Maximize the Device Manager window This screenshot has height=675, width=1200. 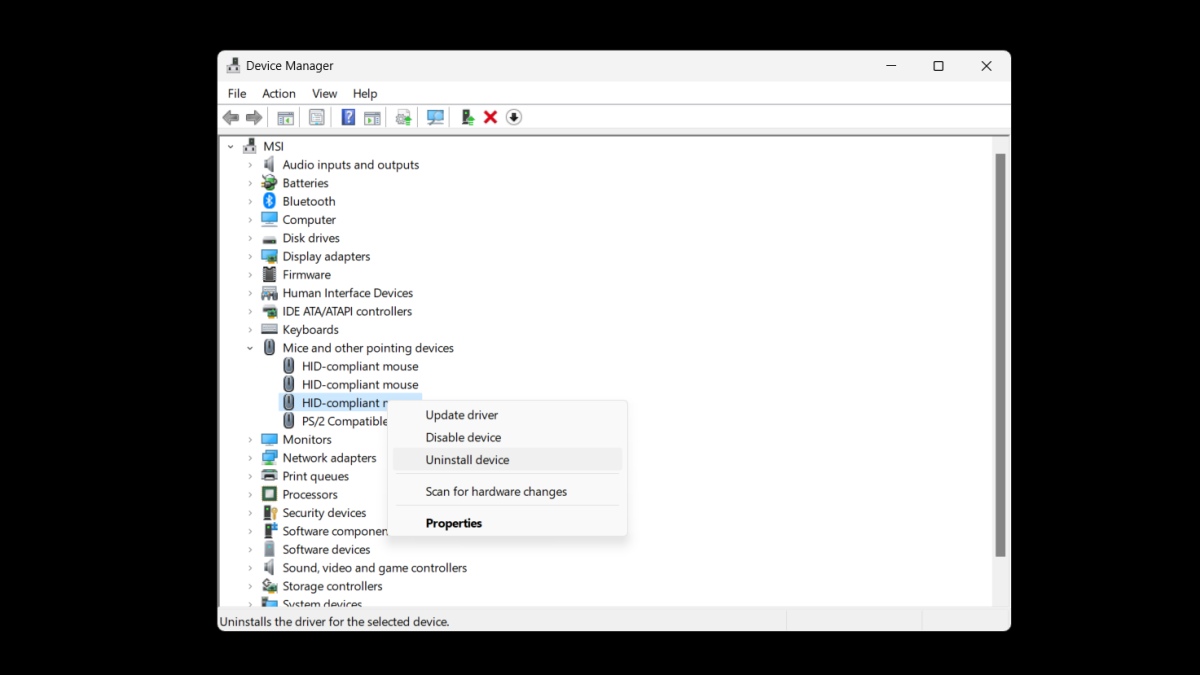(938, 66)
